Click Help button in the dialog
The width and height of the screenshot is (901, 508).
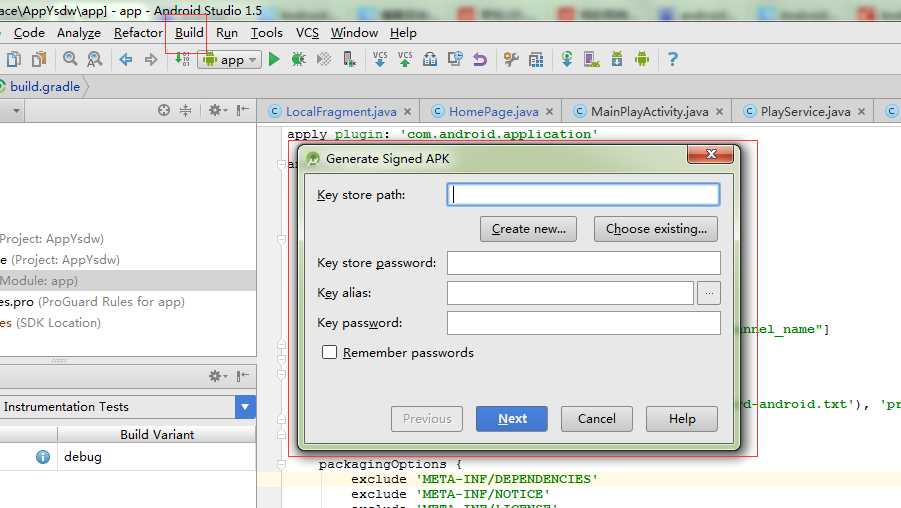coord(681,419)
